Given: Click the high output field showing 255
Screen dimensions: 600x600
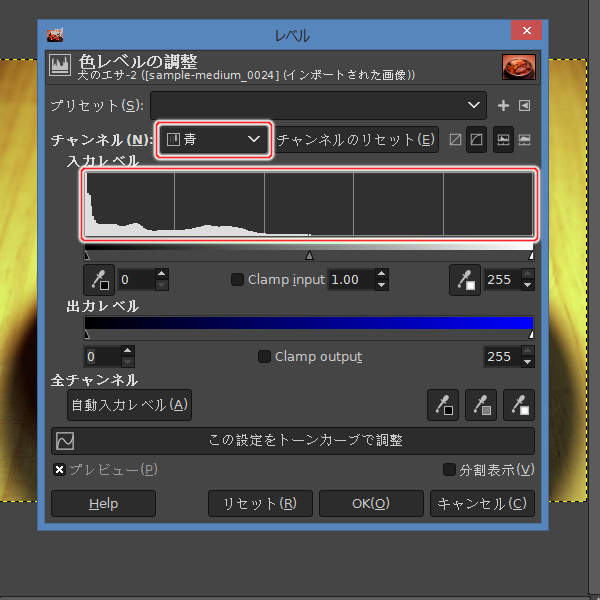Looking at the screenshot, I should [503, 357].
